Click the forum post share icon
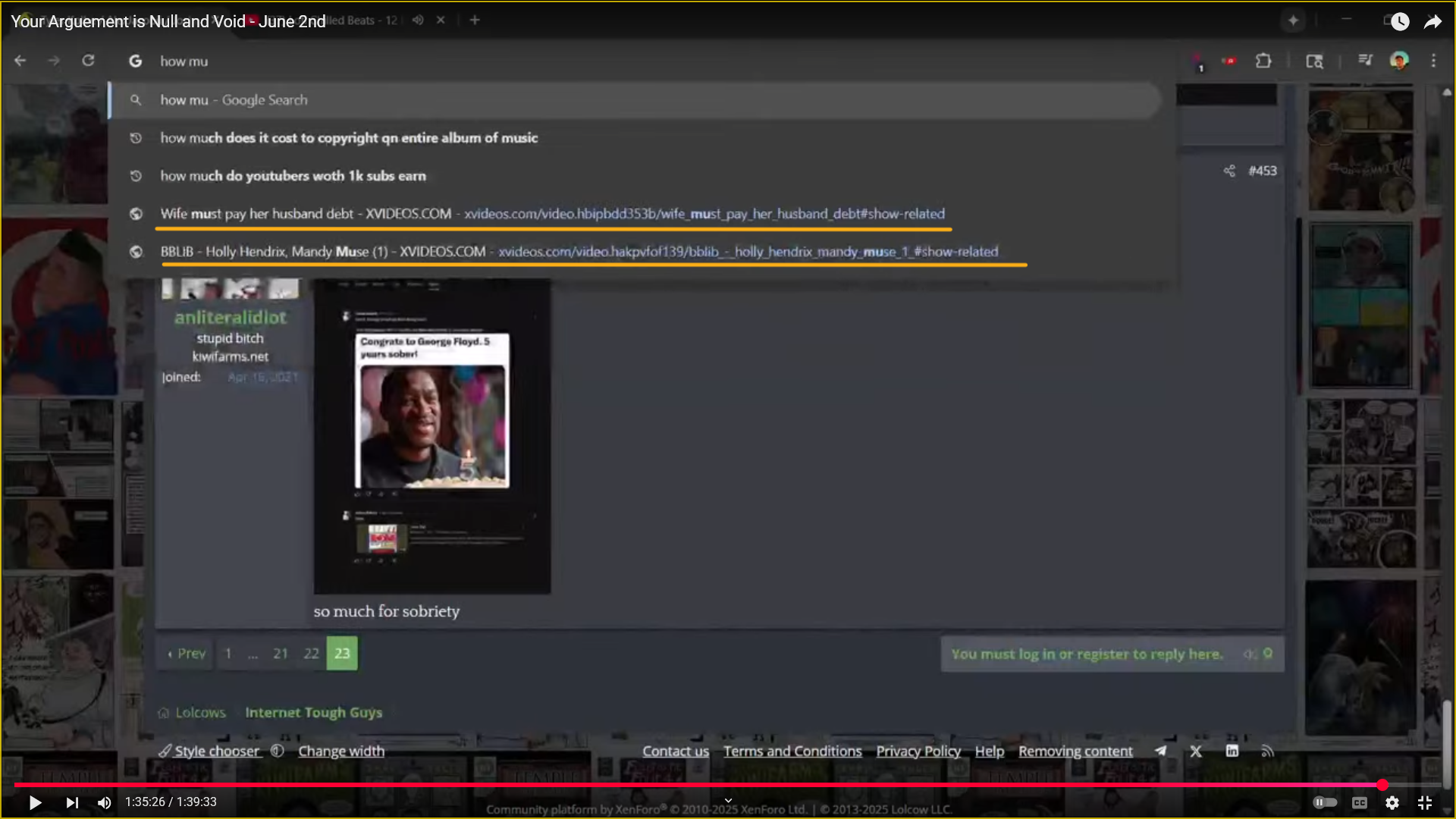The image size is (1456, 819). 1229,171
